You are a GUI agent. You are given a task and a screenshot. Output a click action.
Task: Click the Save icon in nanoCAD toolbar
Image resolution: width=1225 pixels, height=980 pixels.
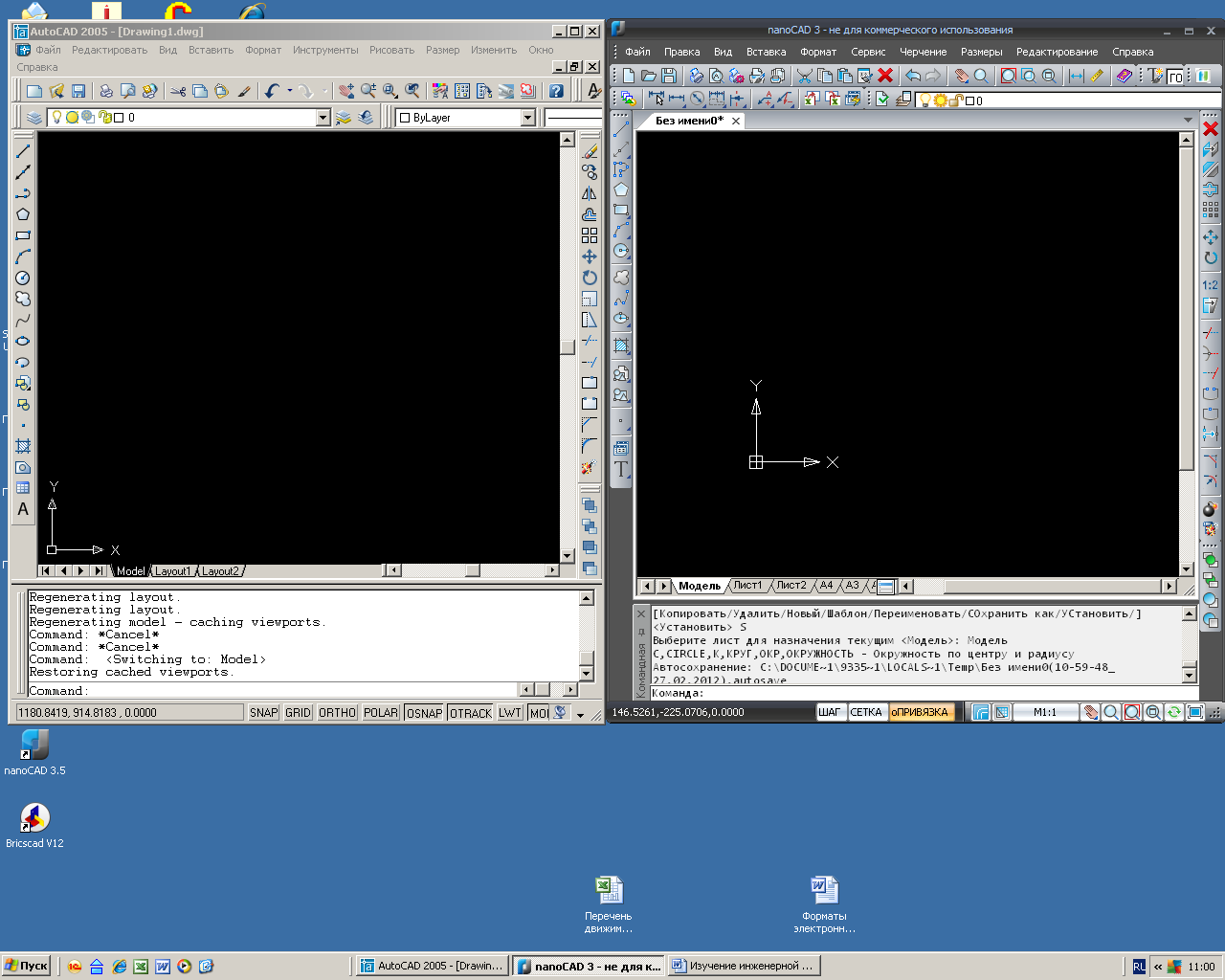[x=669, y=76]
